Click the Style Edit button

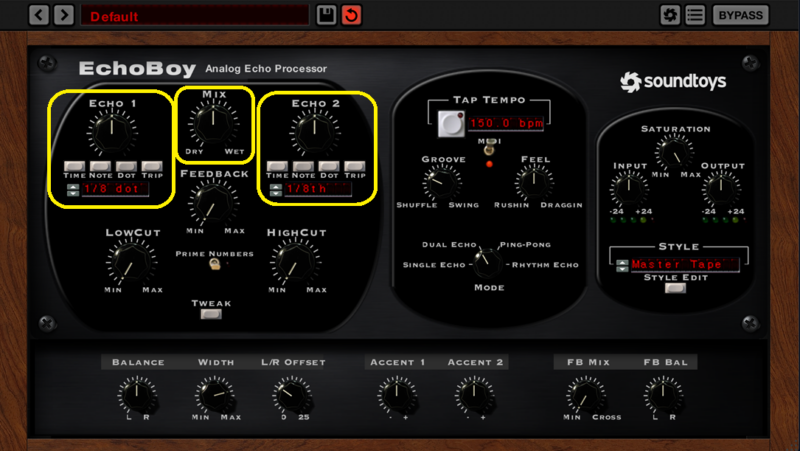pos(675,288)
